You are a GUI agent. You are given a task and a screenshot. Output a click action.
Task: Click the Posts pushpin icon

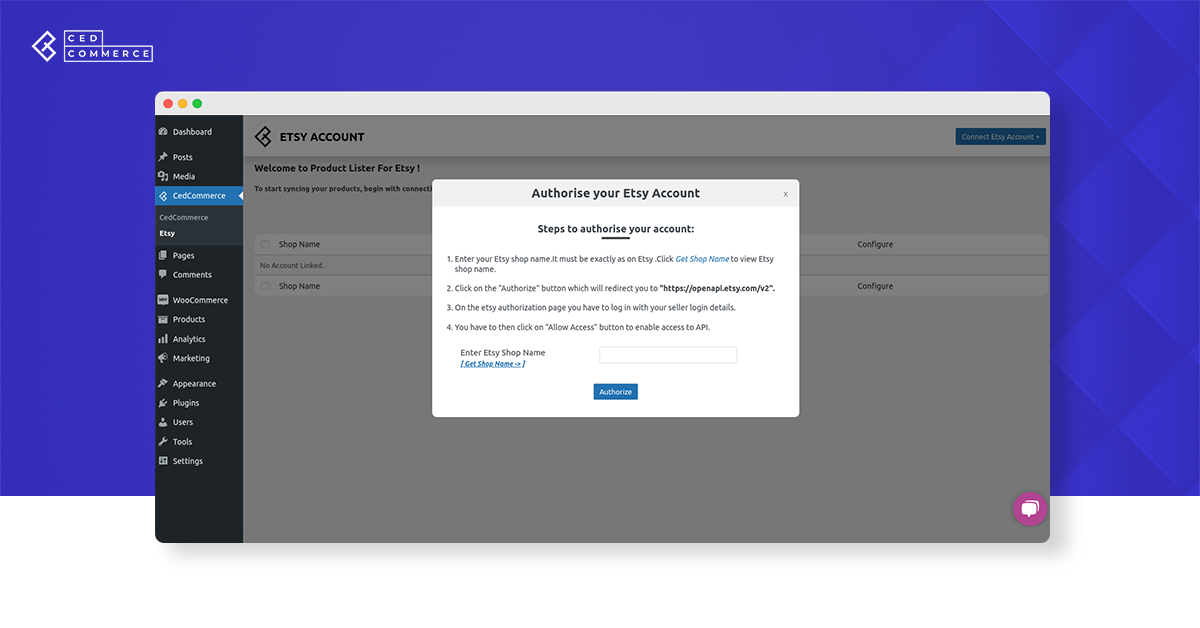163,157
